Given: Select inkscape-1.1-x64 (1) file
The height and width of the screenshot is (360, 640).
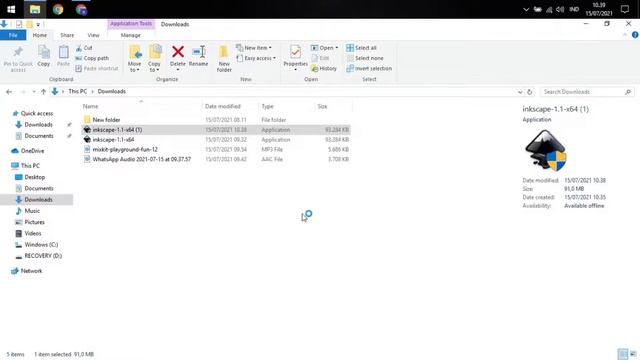Looking at the screenshot, I should coord(216,130).
